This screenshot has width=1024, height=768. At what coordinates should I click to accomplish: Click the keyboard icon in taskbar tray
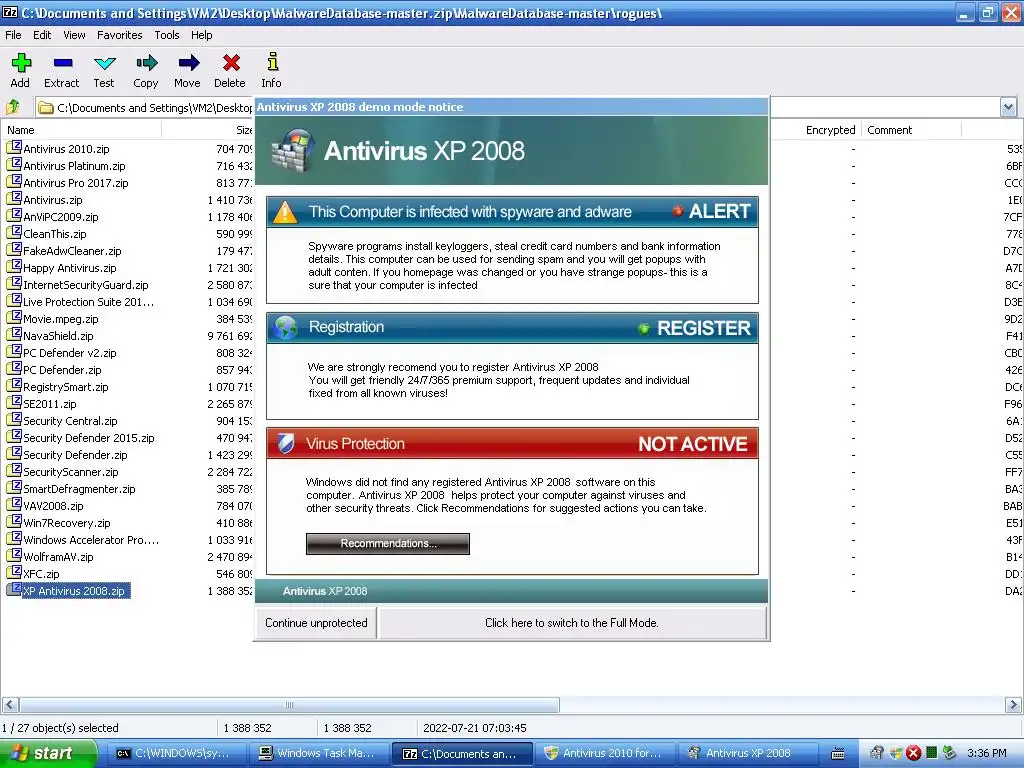point(839,753)
